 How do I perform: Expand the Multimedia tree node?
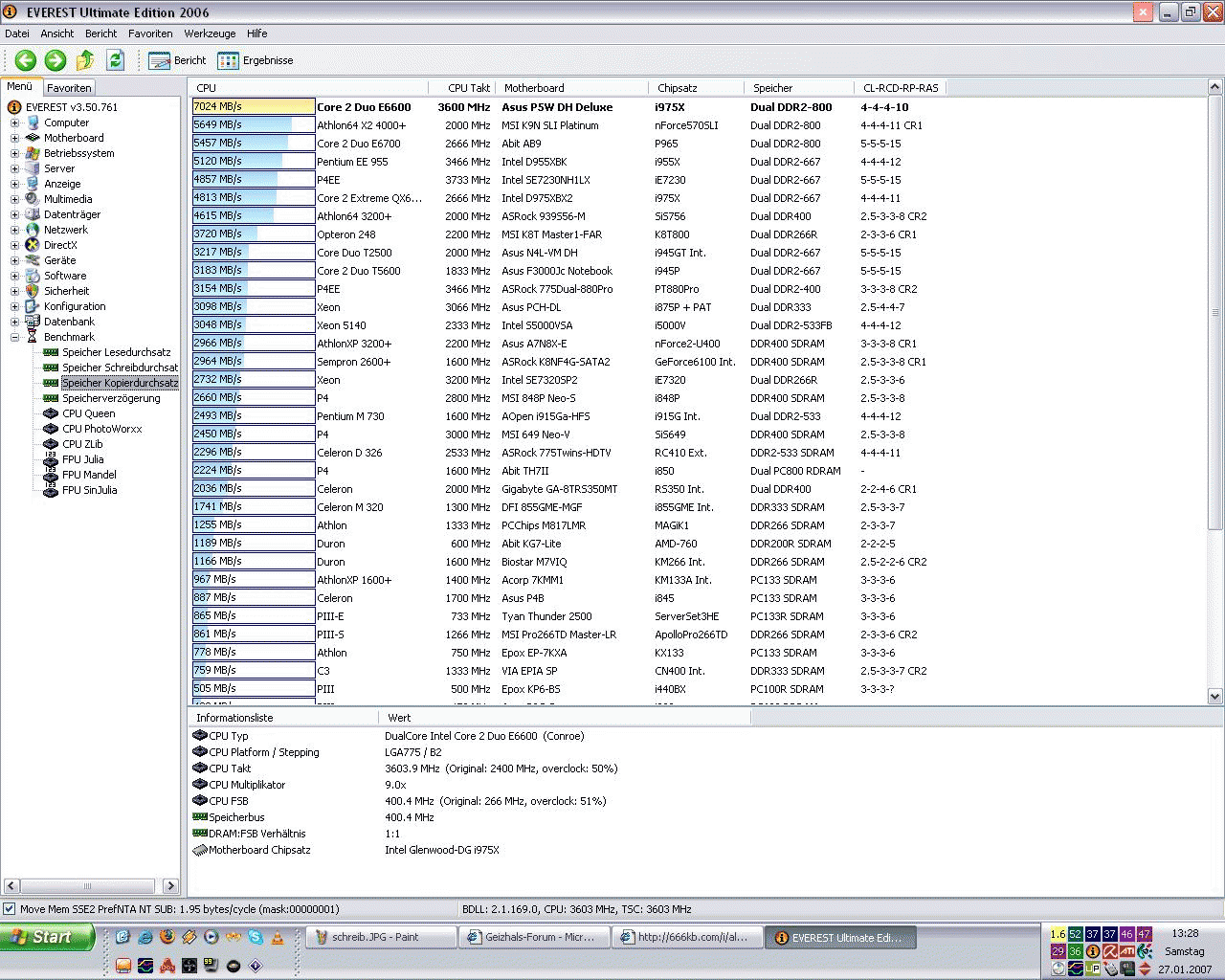pos(14,199)
